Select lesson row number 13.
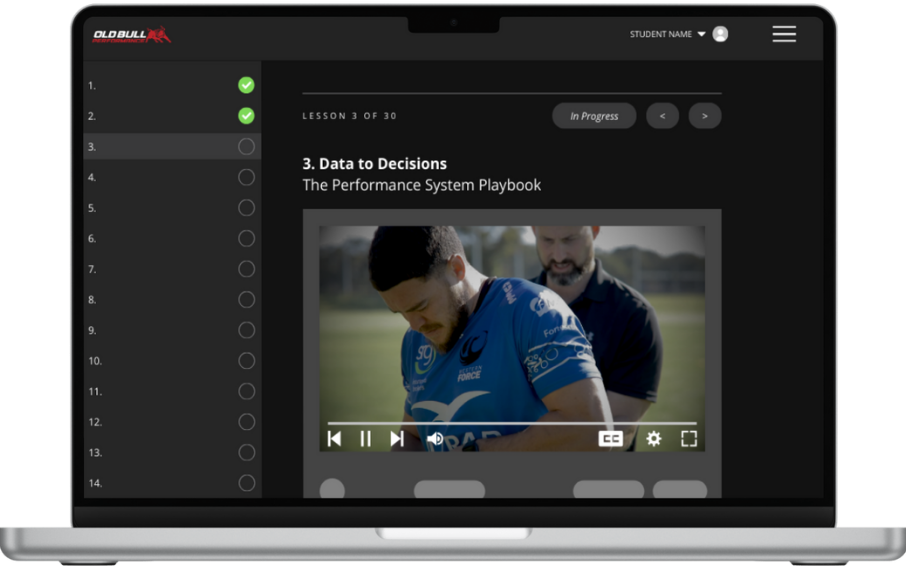 point(172,453)
